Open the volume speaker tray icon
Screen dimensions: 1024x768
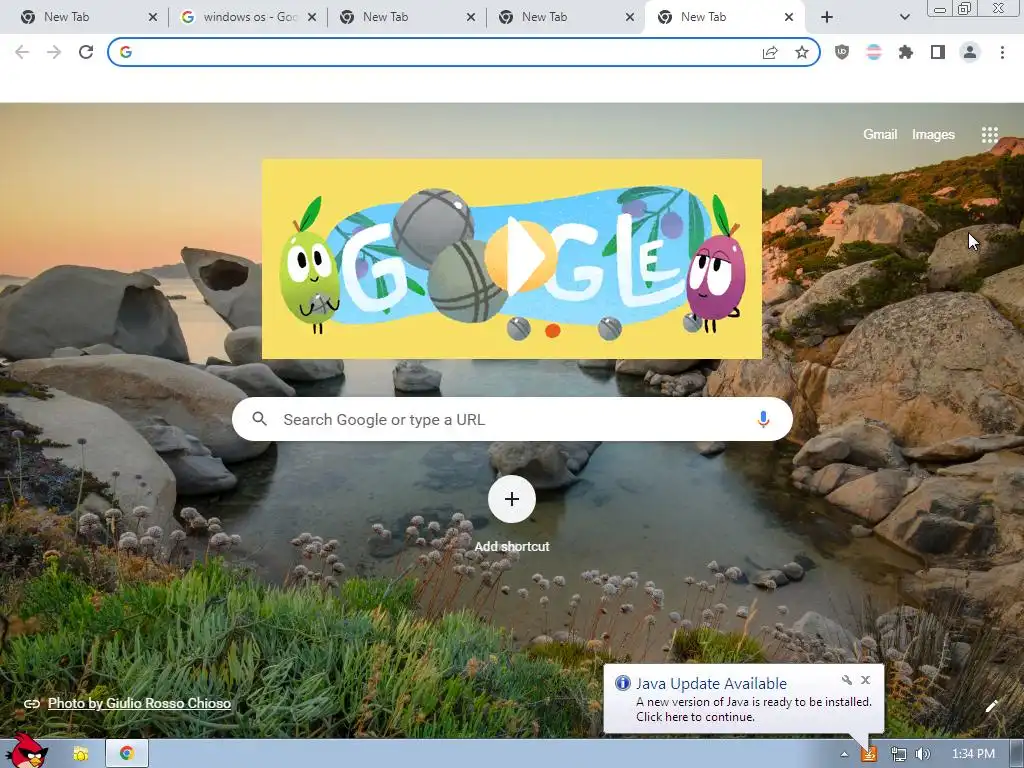[x=922, y=754]
